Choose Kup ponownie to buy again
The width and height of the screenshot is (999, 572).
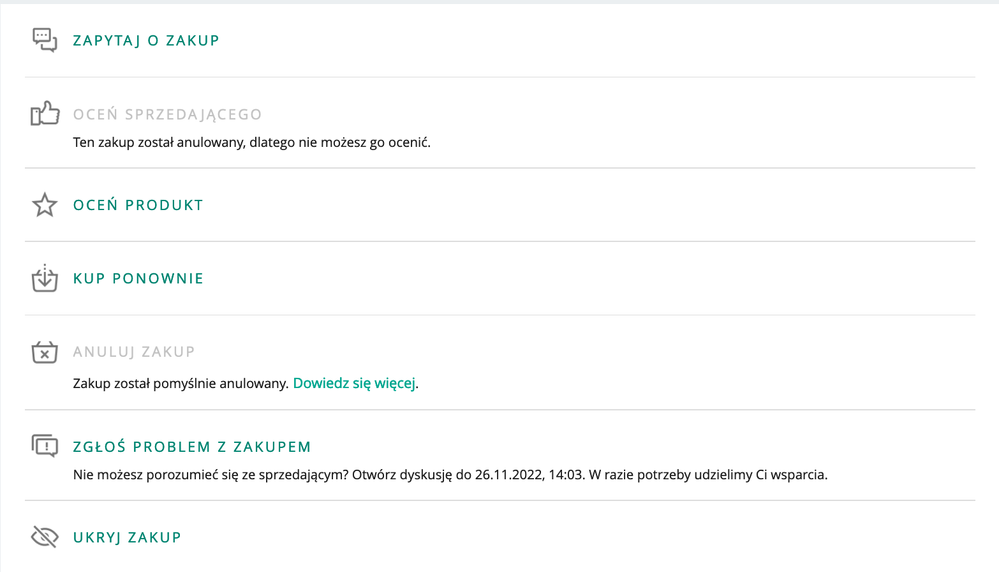click(x=138, y=278)
